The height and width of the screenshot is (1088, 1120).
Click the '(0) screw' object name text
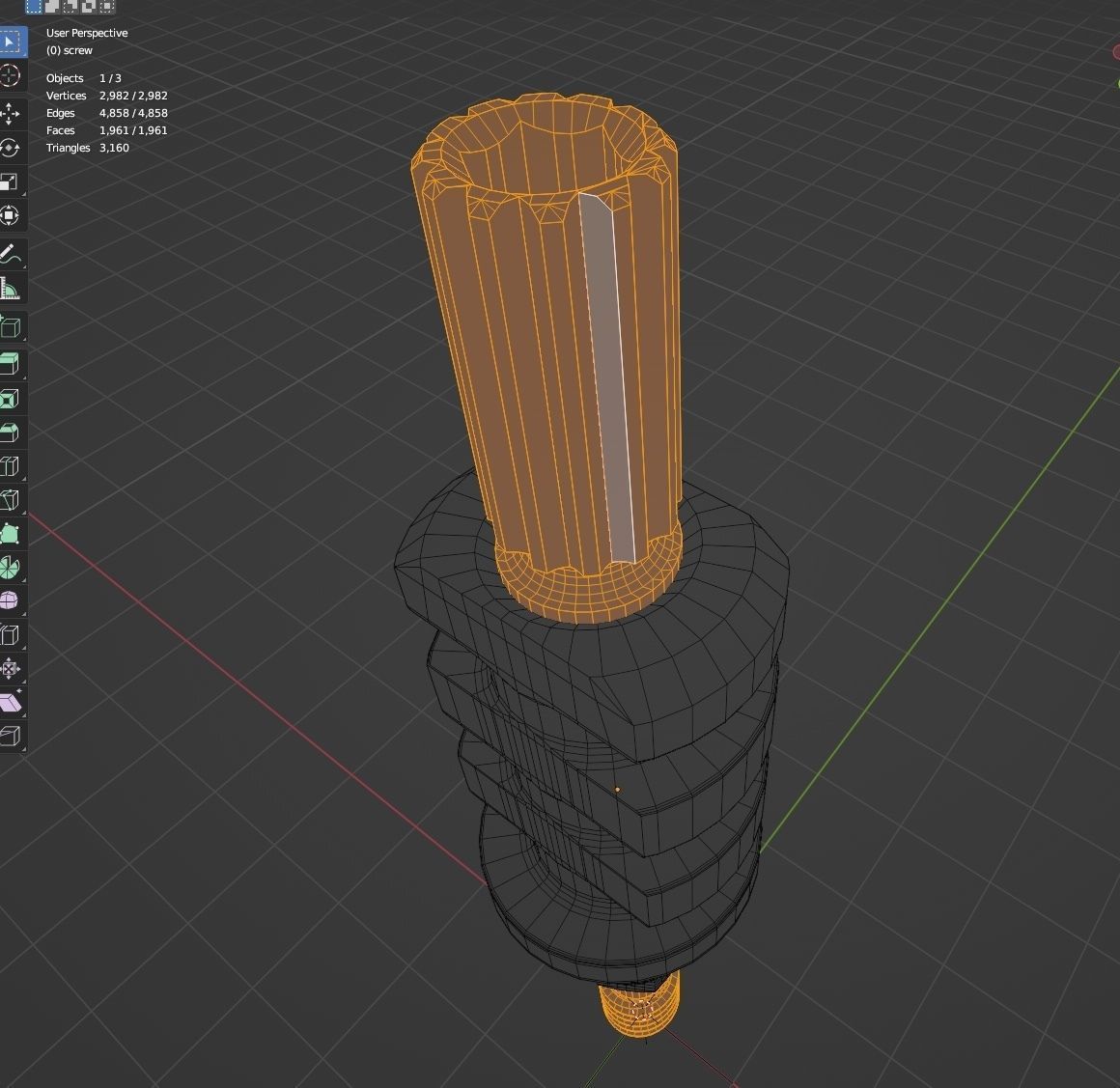point(70,50)
